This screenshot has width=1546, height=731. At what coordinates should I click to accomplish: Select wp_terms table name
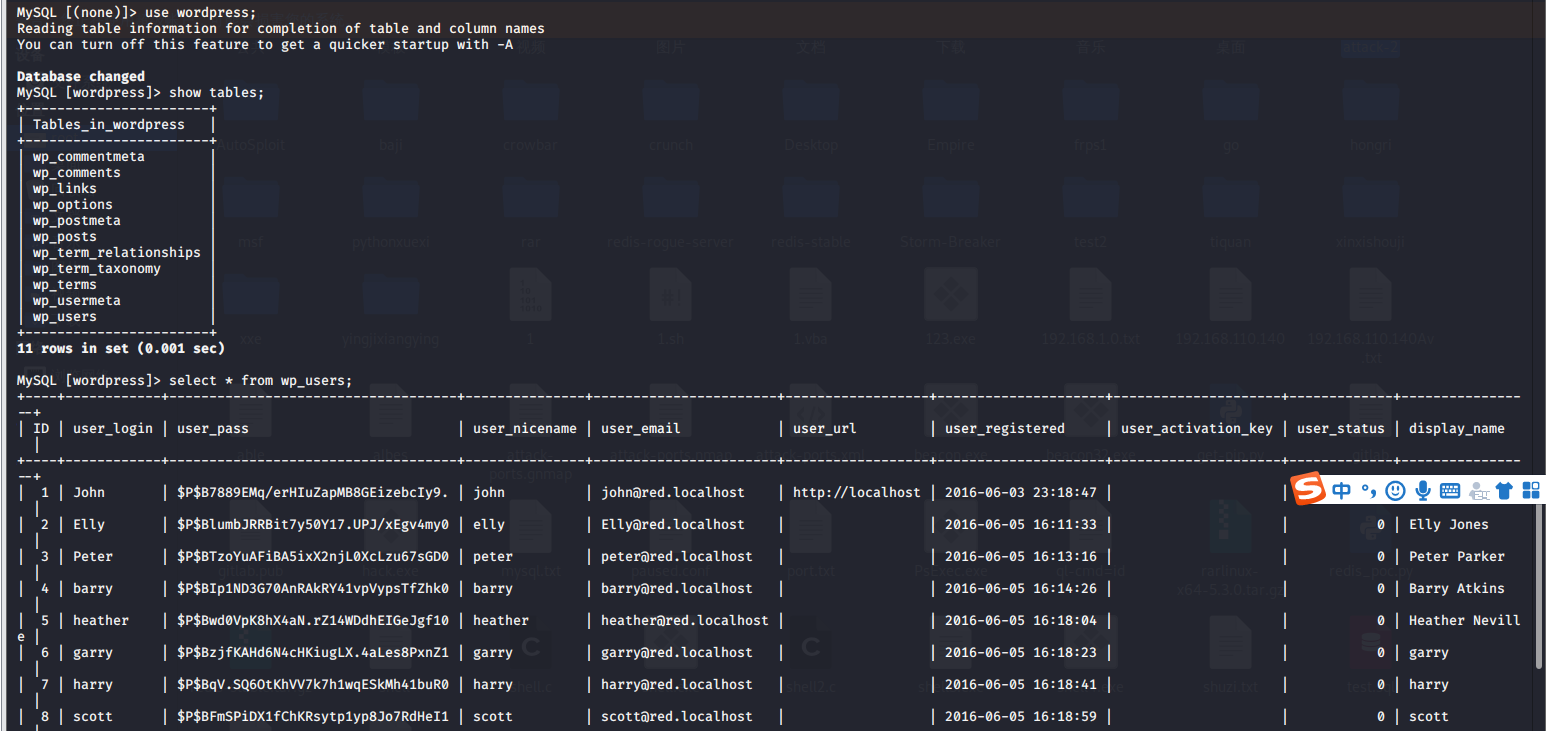[x=65, y=284]
